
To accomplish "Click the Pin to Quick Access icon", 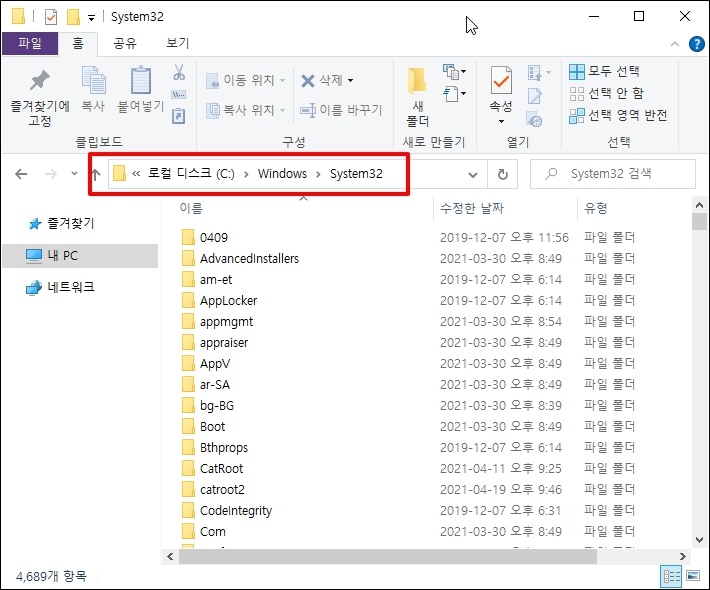I will pos(39,81).
